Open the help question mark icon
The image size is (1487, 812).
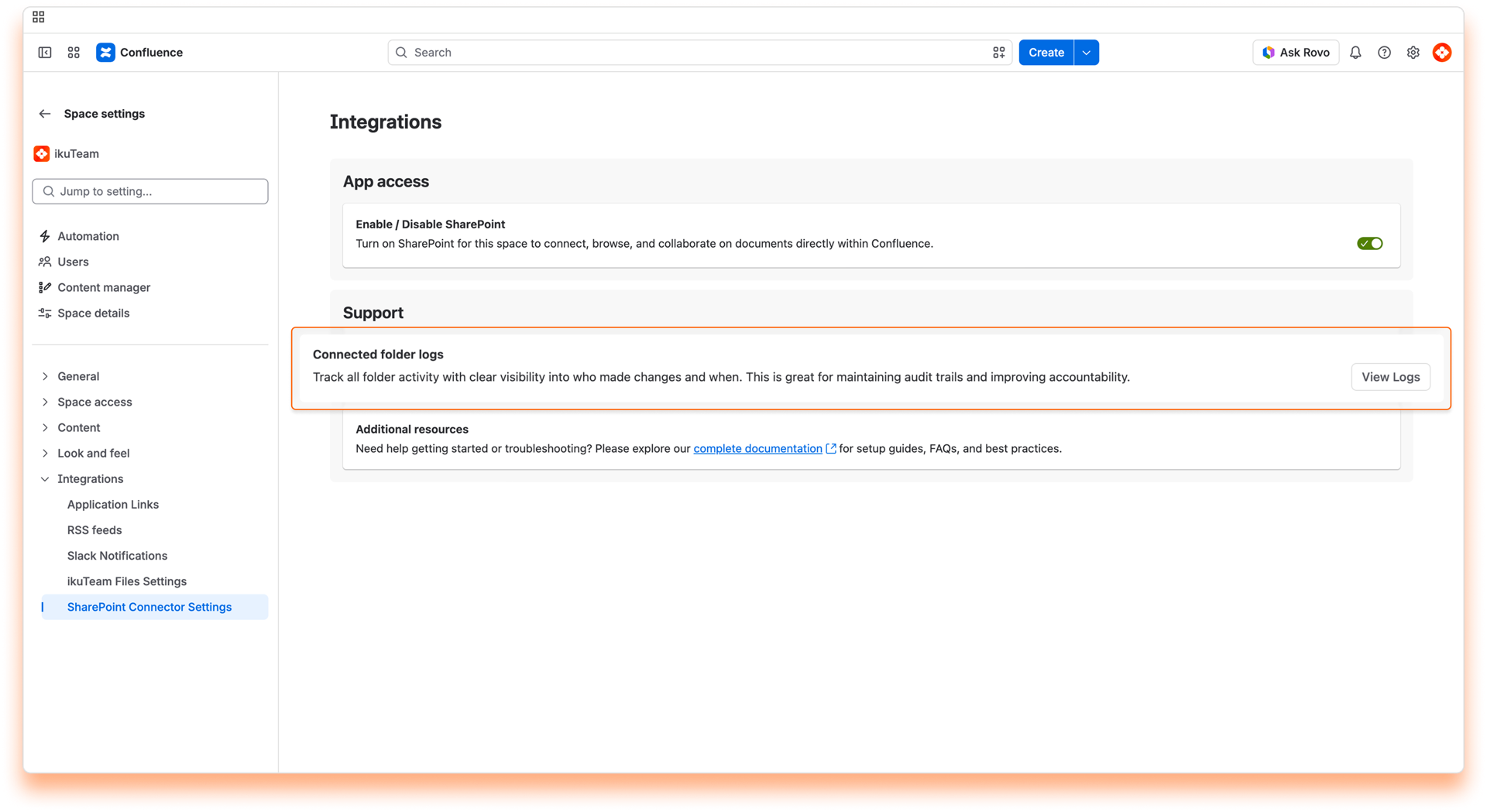click(1384, 53)
